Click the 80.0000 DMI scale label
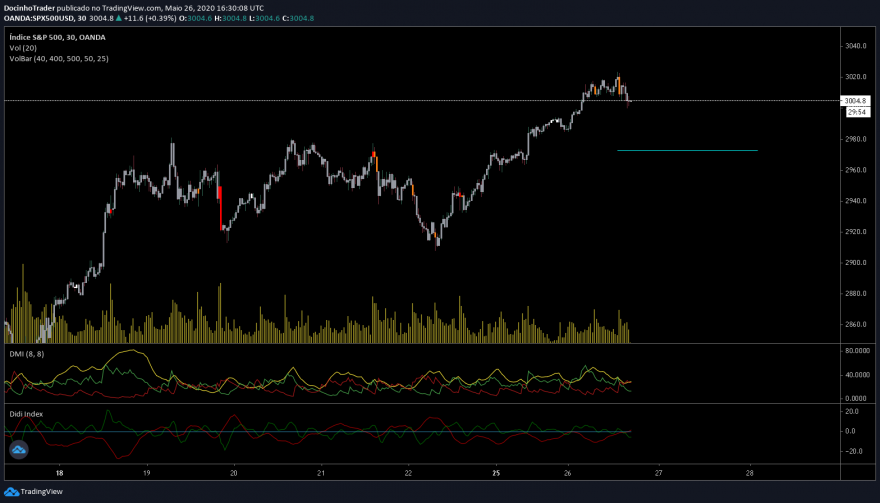Viewport: 880px width, 503px height. [857, 351]
